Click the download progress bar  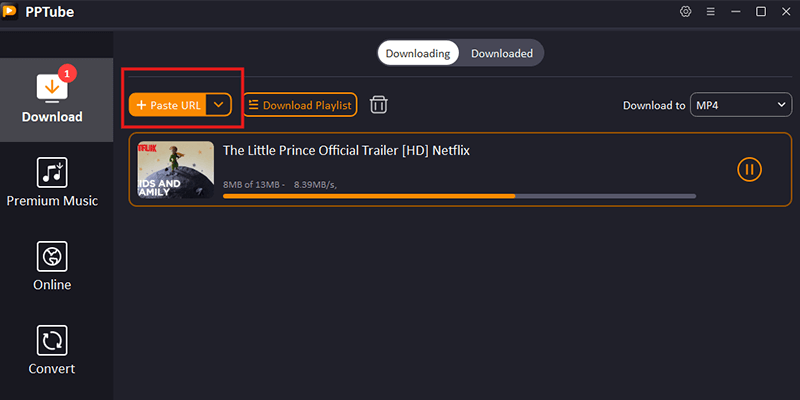point(459,196)
